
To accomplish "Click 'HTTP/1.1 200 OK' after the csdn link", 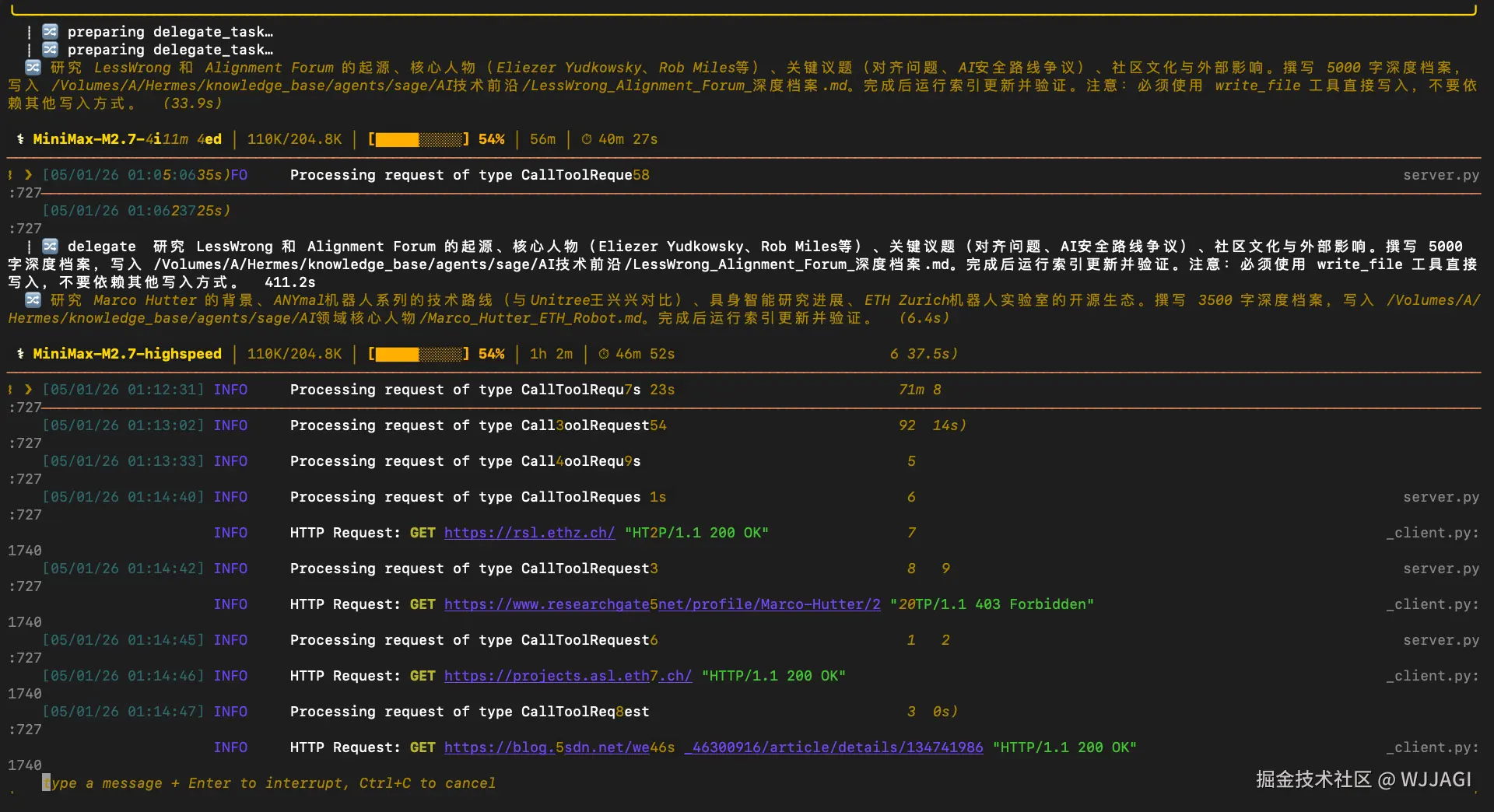I will tap(1064, 747).
